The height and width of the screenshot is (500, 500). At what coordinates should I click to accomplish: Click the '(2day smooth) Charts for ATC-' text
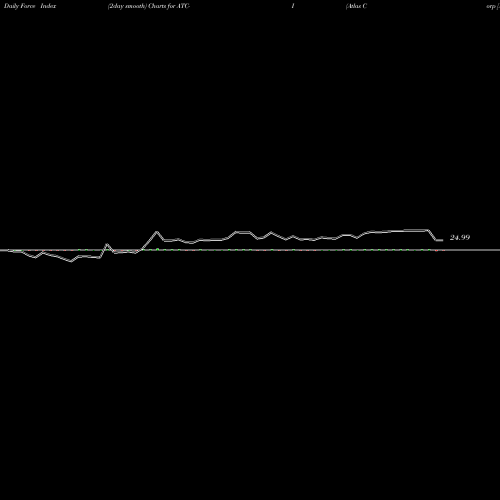click(149, 6)
